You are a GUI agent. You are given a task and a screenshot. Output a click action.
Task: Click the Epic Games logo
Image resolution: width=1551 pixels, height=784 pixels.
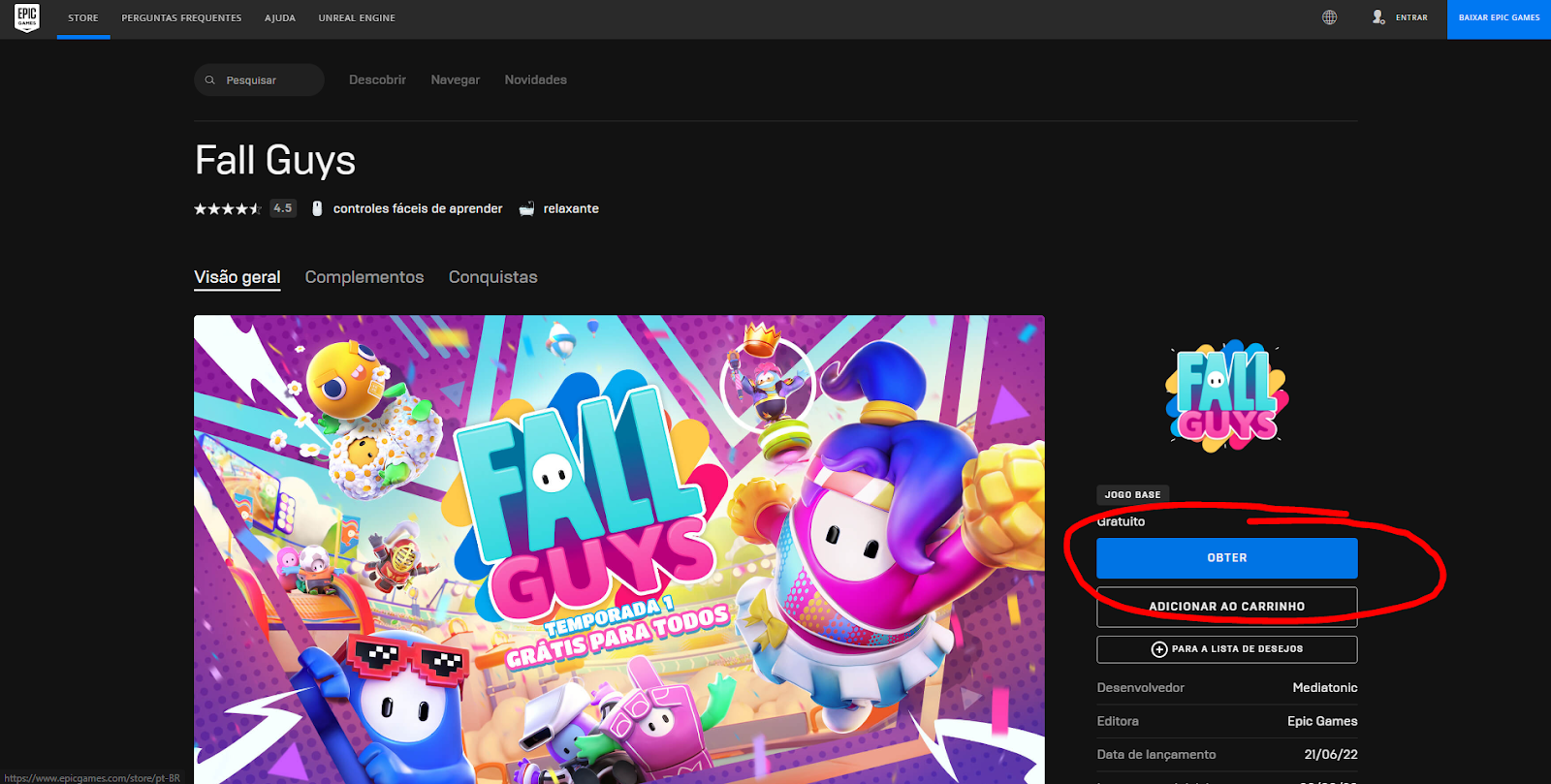click(x=27, y=18)
